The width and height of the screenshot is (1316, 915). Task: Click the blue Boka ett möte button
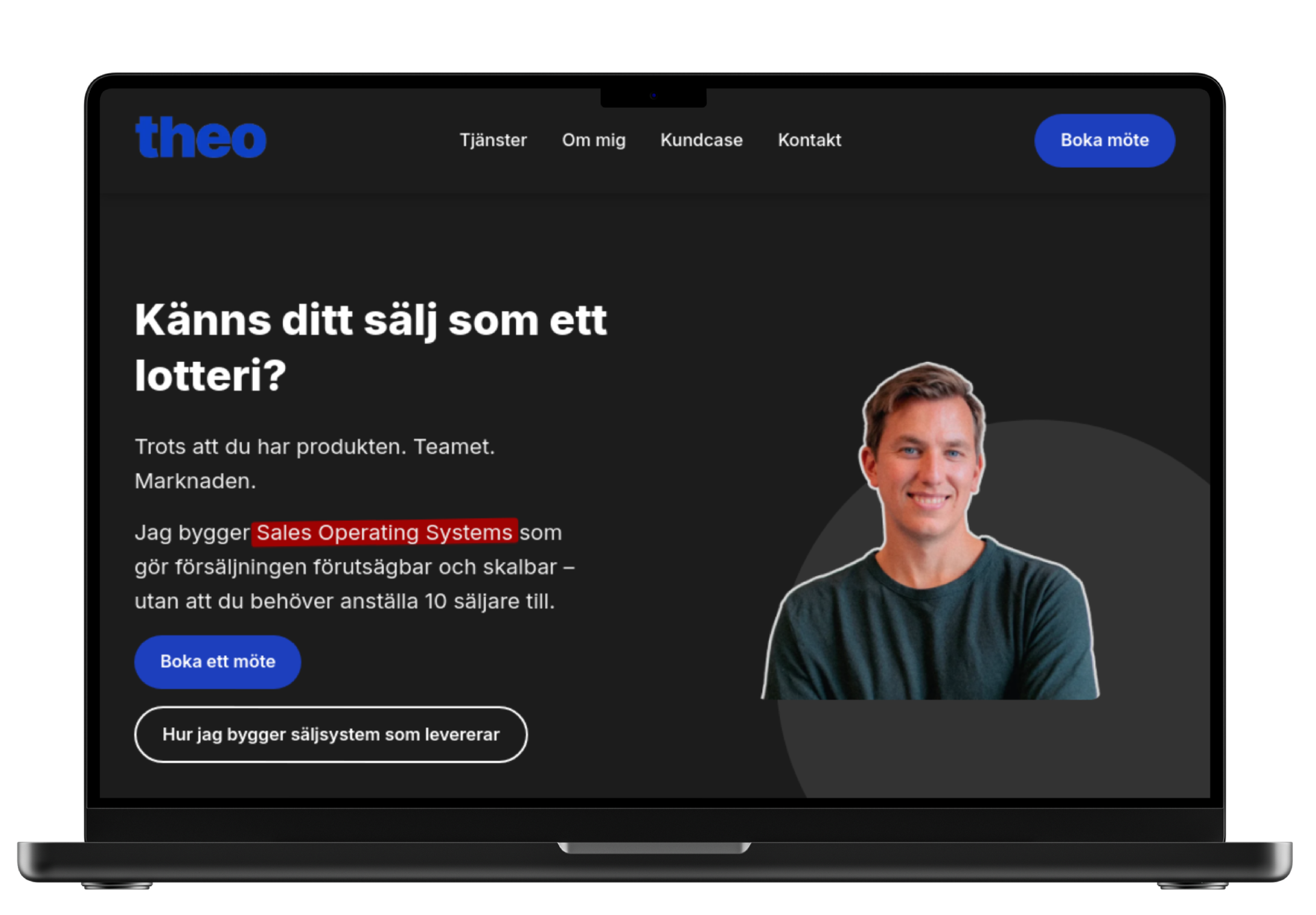click(217, 661)
